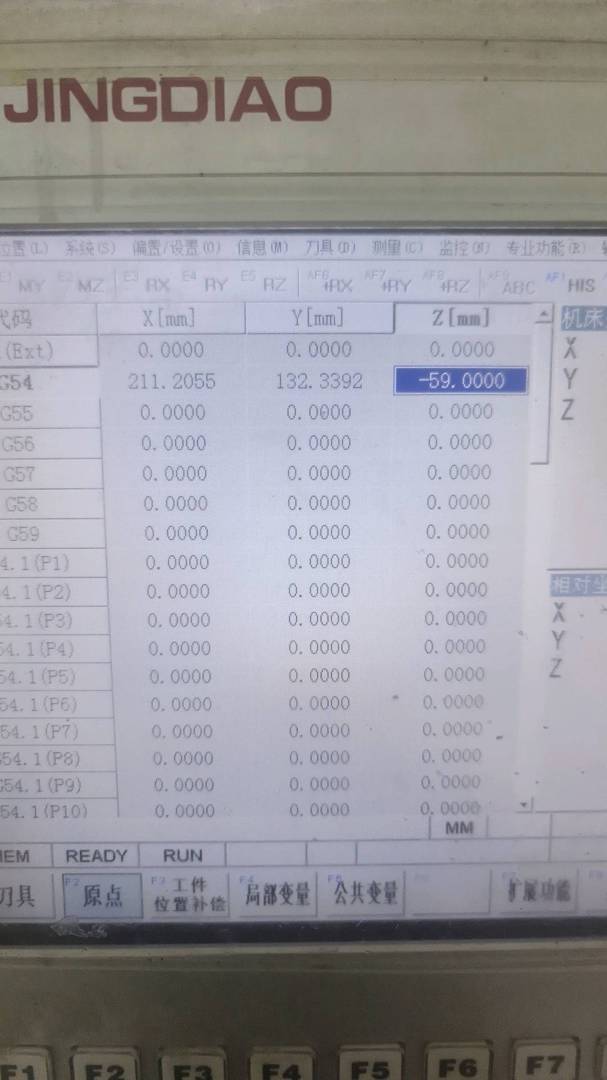This screenshot has height=1080, width=607.
Task: Click the table scrollbar down arrow
Action: pos(525,804)
